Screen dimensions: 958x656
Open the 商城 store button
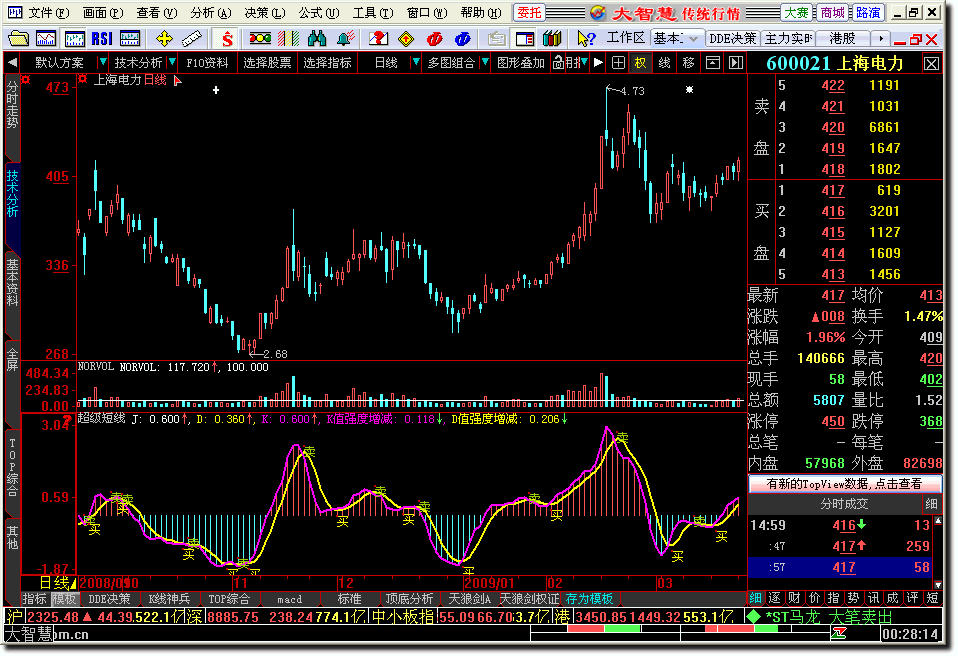832,13
